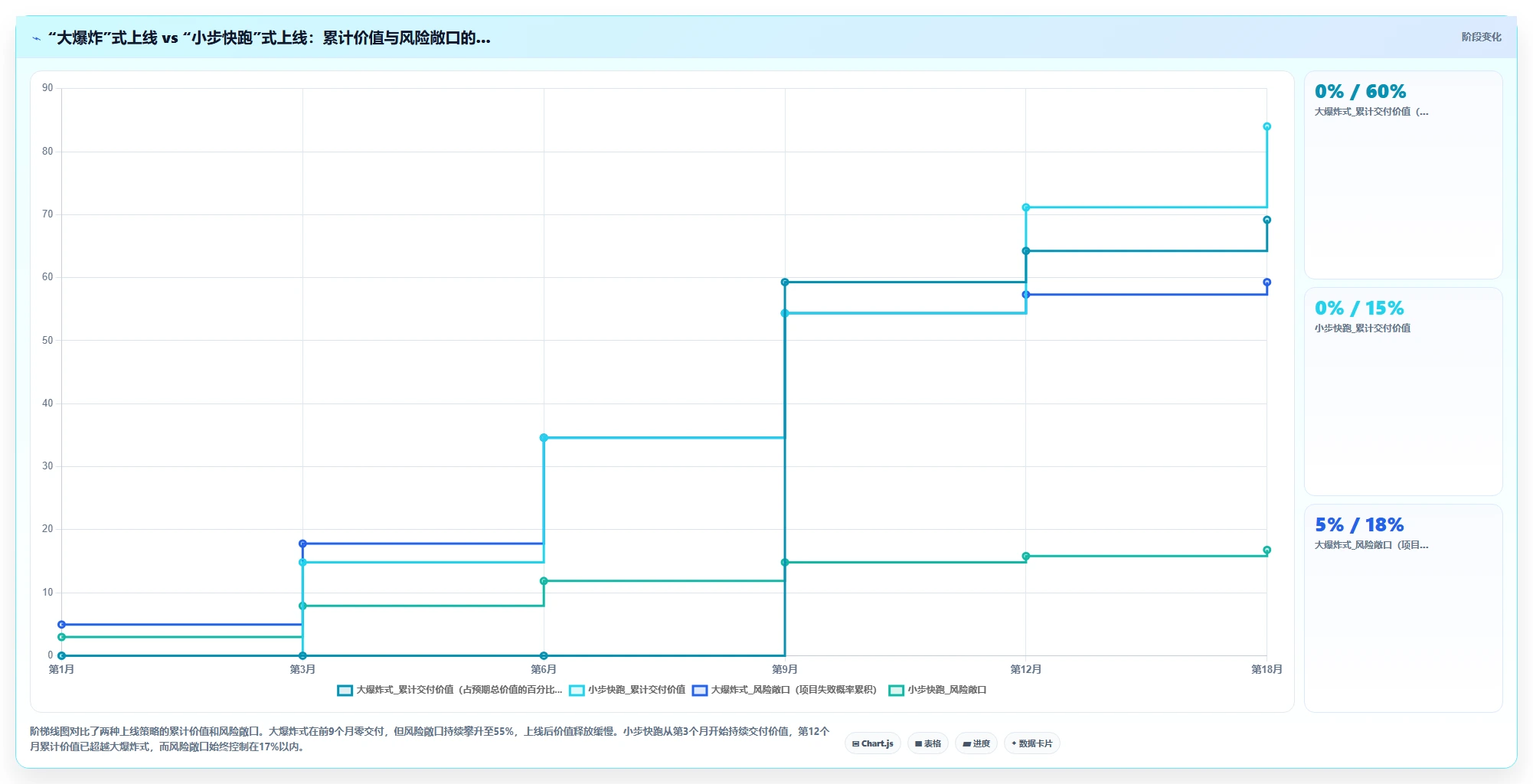Click the 40 y-axis tick label
The height and width of the screenshot is (784, 1533).
pos(47,403)
